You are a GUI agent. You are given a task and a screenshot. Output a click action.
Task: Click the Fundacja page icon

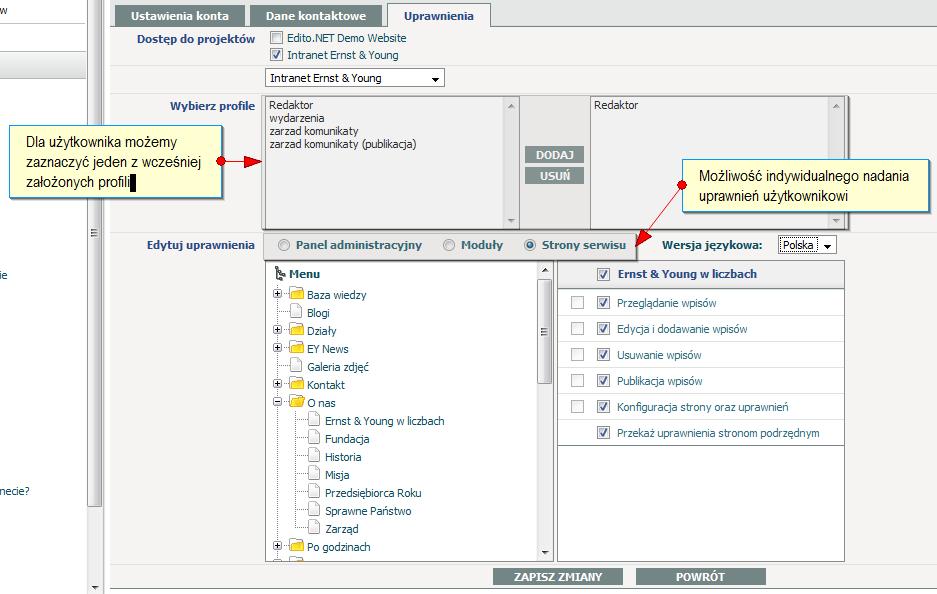pos(314,437)
